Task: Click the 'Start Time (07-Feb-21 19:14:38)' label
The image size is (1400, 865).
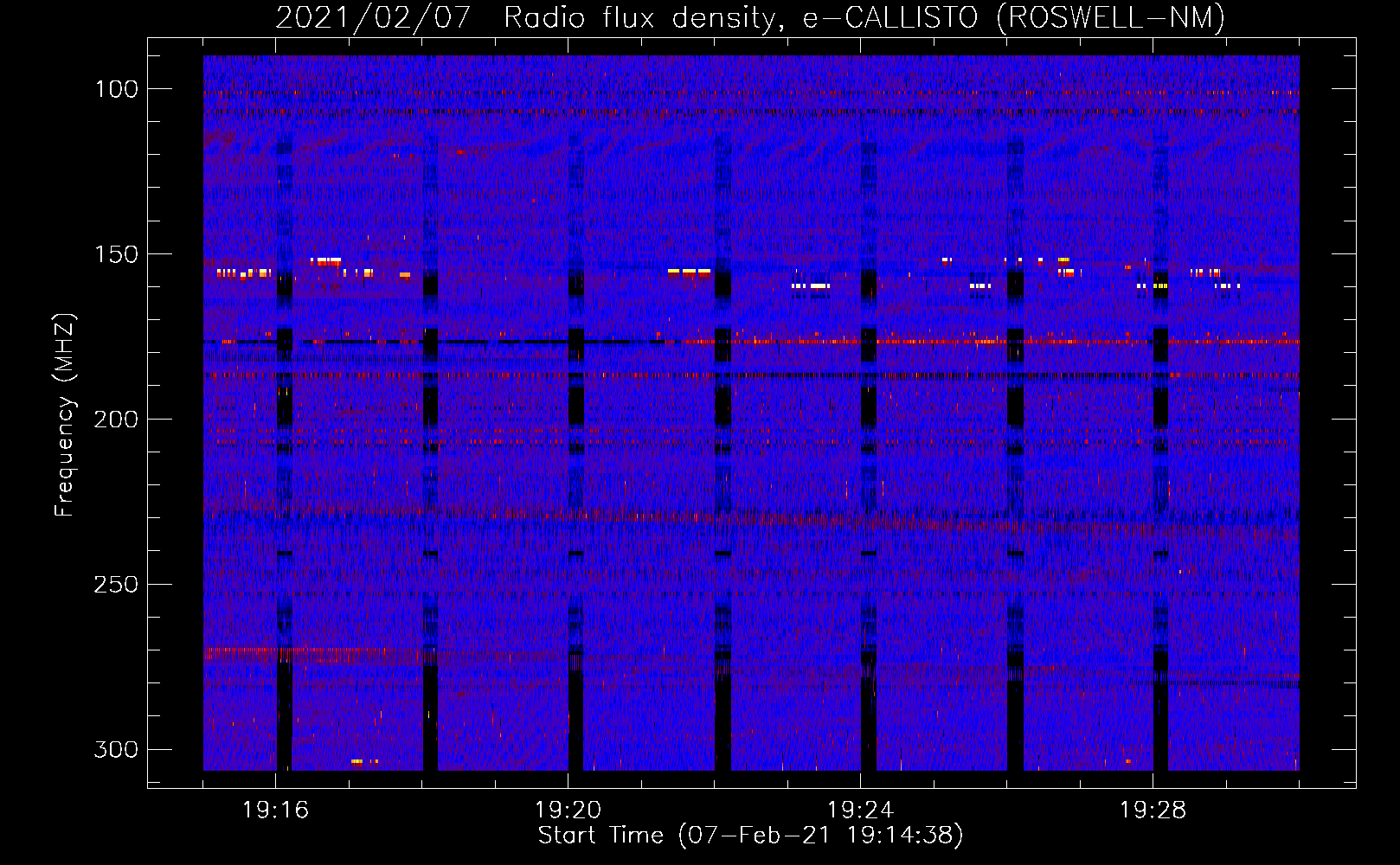Action: tap(750, 836)
